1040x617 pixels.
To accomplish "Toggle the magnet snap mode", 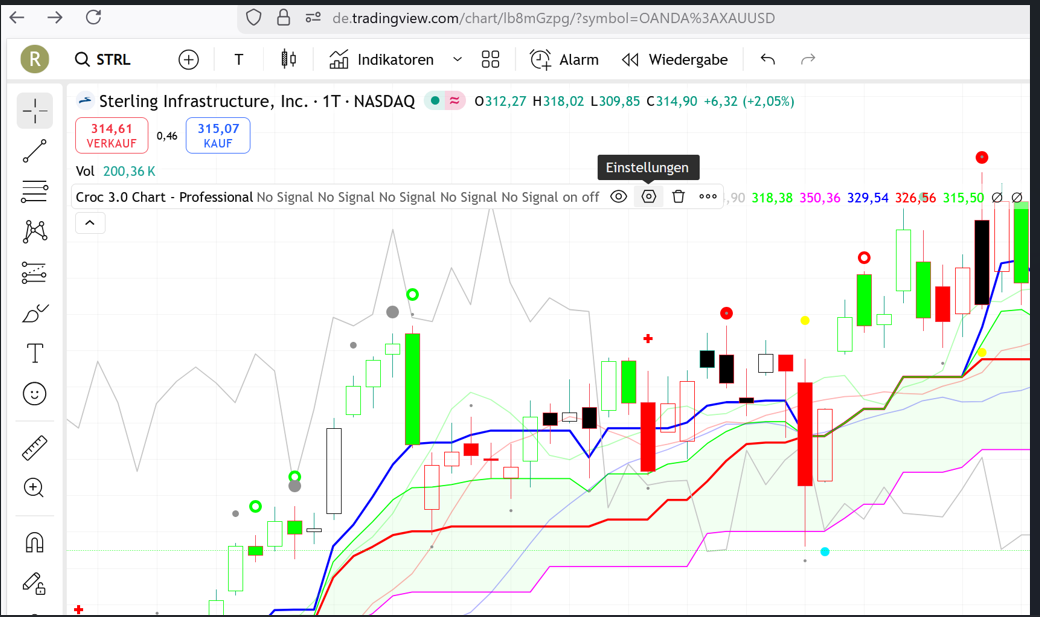I will click(x=35, y=542).
